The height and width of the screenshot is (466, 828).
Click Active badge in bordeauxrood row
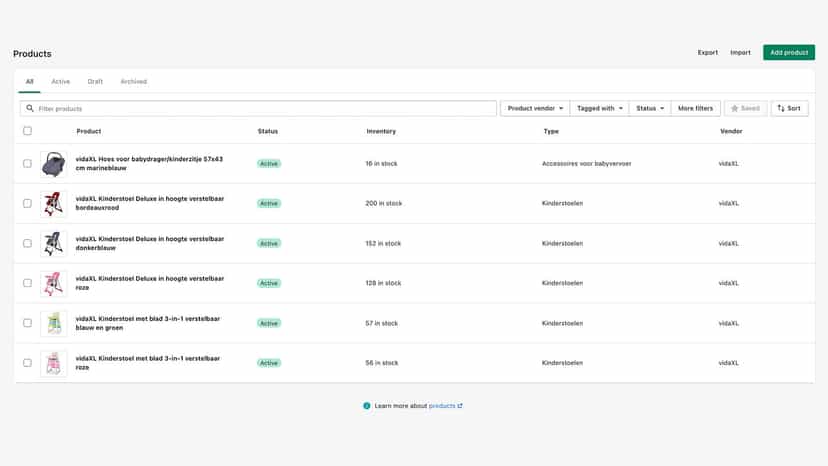tap(269, 203)
